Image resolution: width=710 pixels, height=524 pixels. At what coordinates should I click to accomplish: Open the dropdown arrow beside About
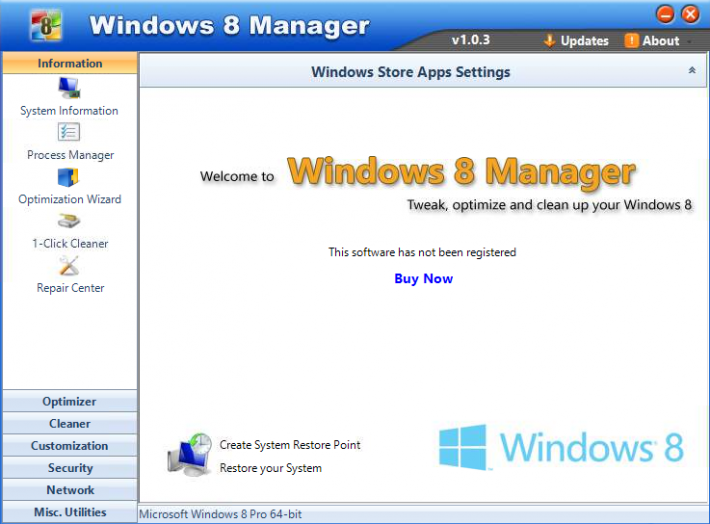689,42
